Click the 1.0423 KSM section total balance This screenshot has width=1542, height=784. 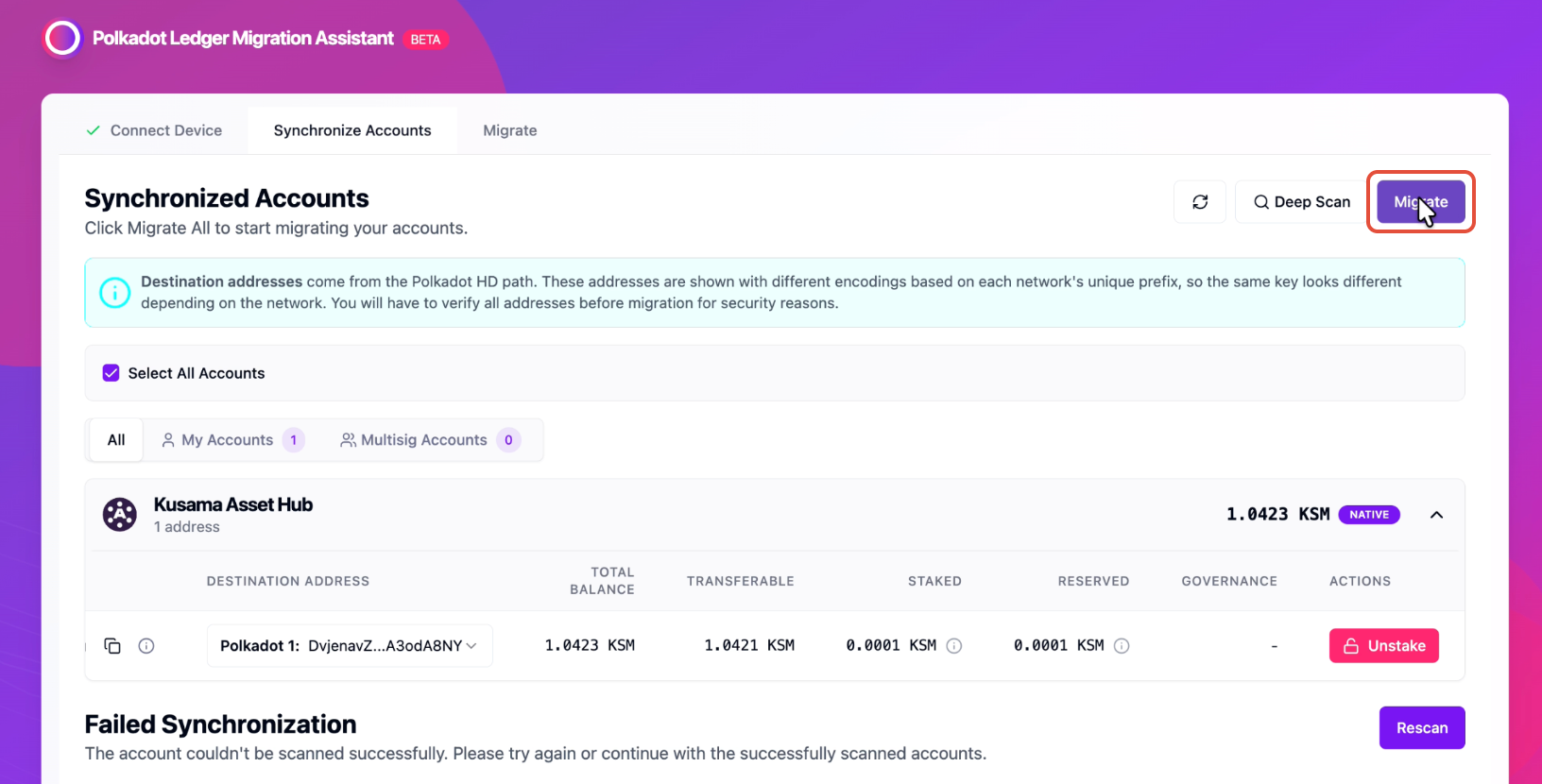[1277, 515]
